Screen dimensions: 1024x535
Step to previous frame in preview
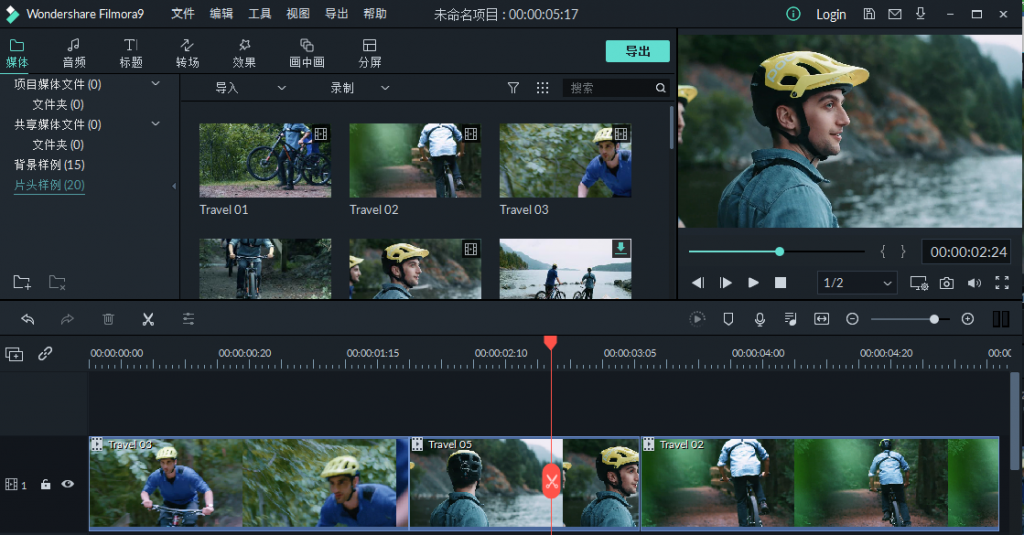point(698,283)
